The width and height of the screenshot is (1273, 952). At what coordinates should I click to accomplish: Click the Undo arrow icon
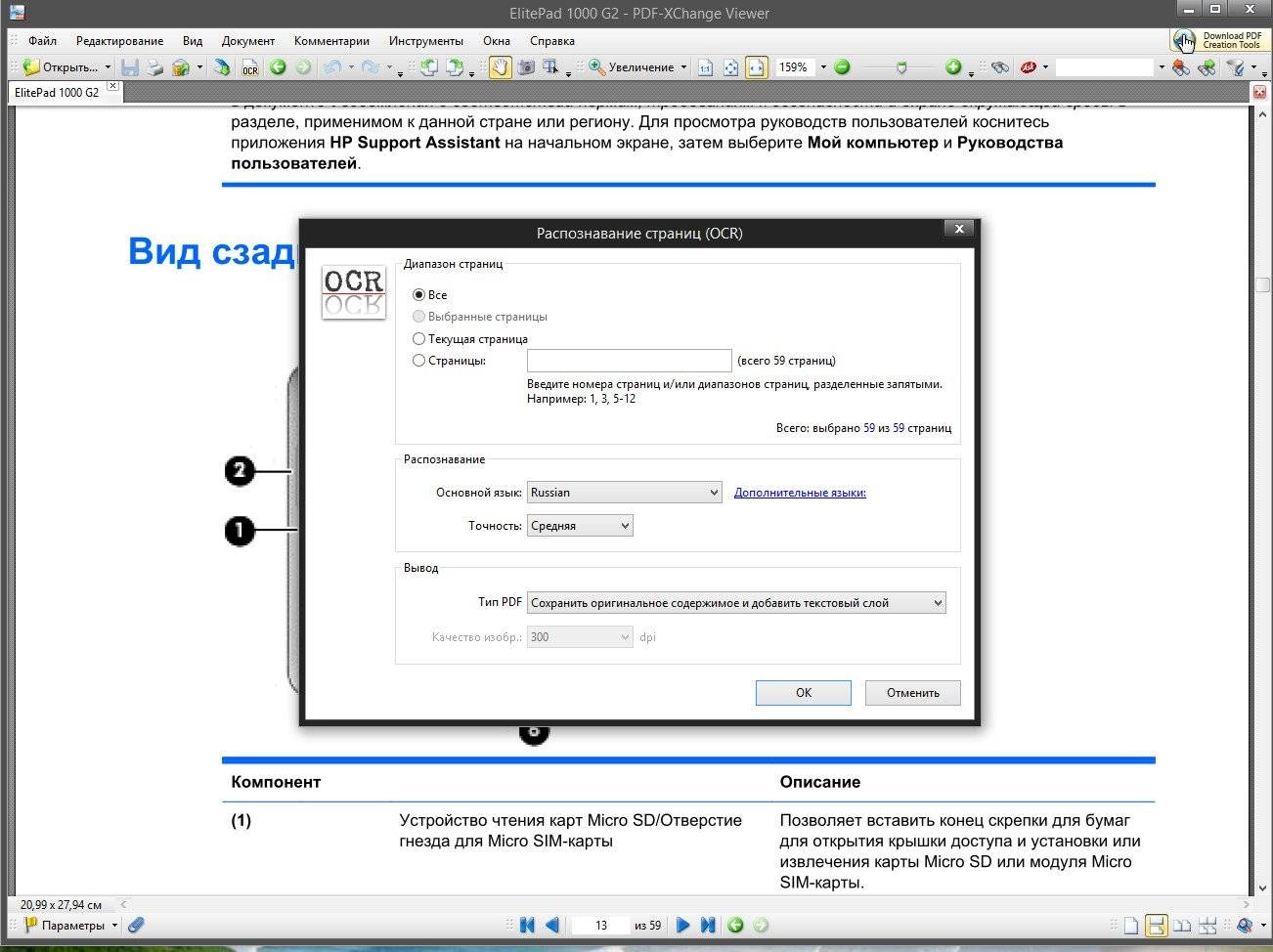[332, 67]
